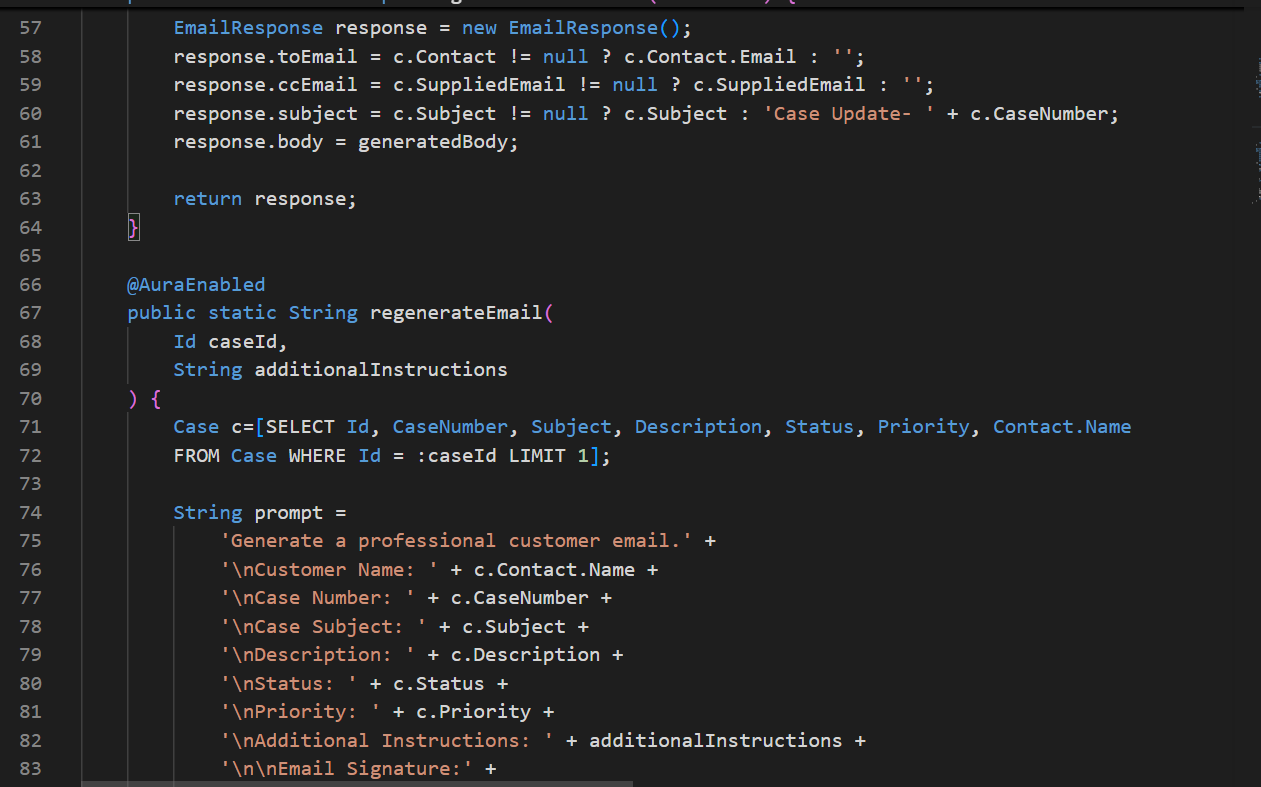1261x787 pixels.
Task: Click line number 73 in the gutter
Action: (x=30, y=484)
